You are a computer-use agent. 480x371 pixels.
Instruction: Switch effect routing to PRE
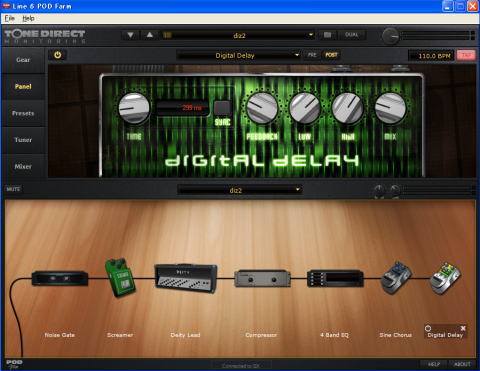click(x=312, y=55)
